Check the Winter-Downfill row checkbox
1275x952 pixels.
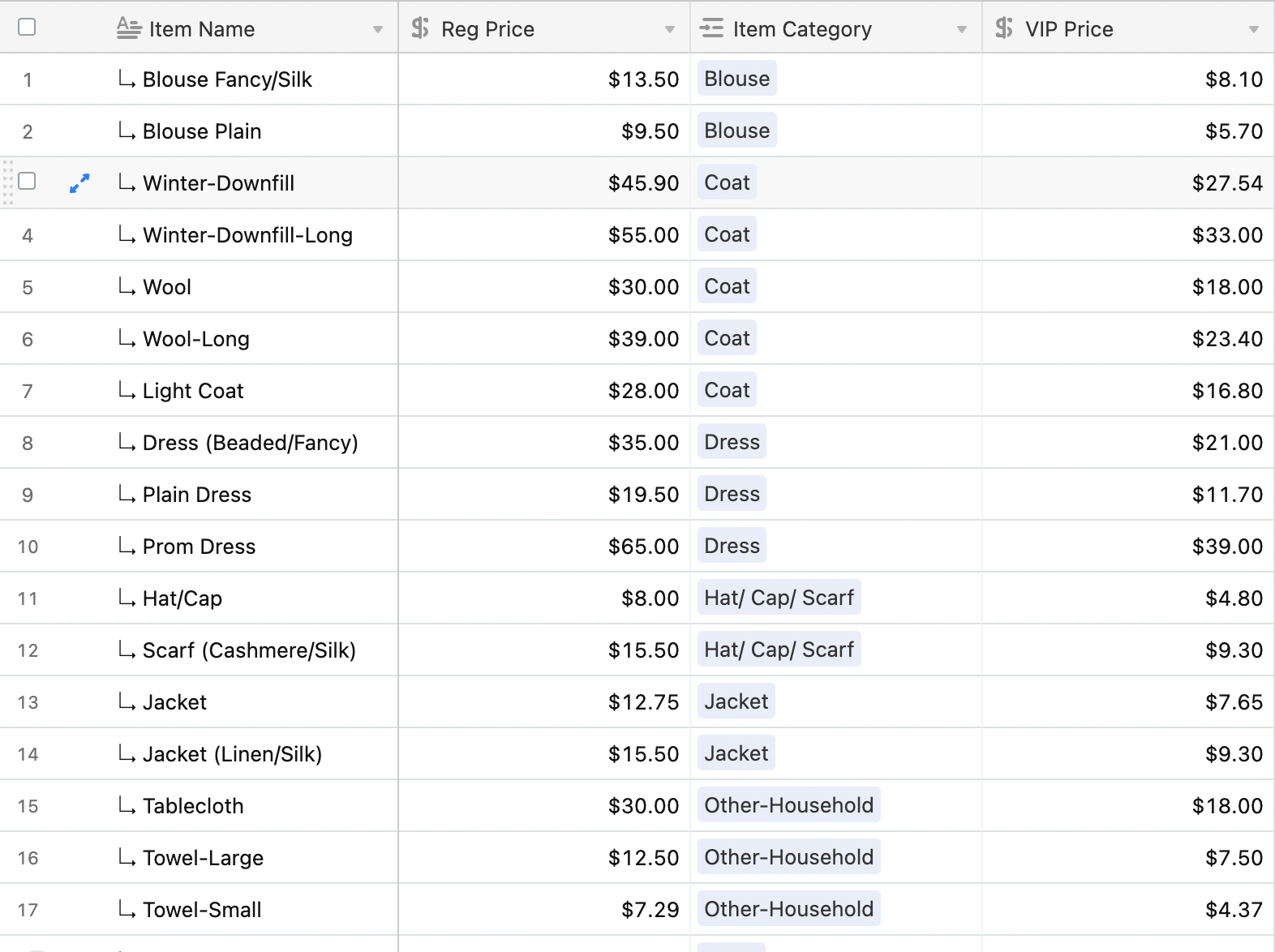tap(27, 180)
